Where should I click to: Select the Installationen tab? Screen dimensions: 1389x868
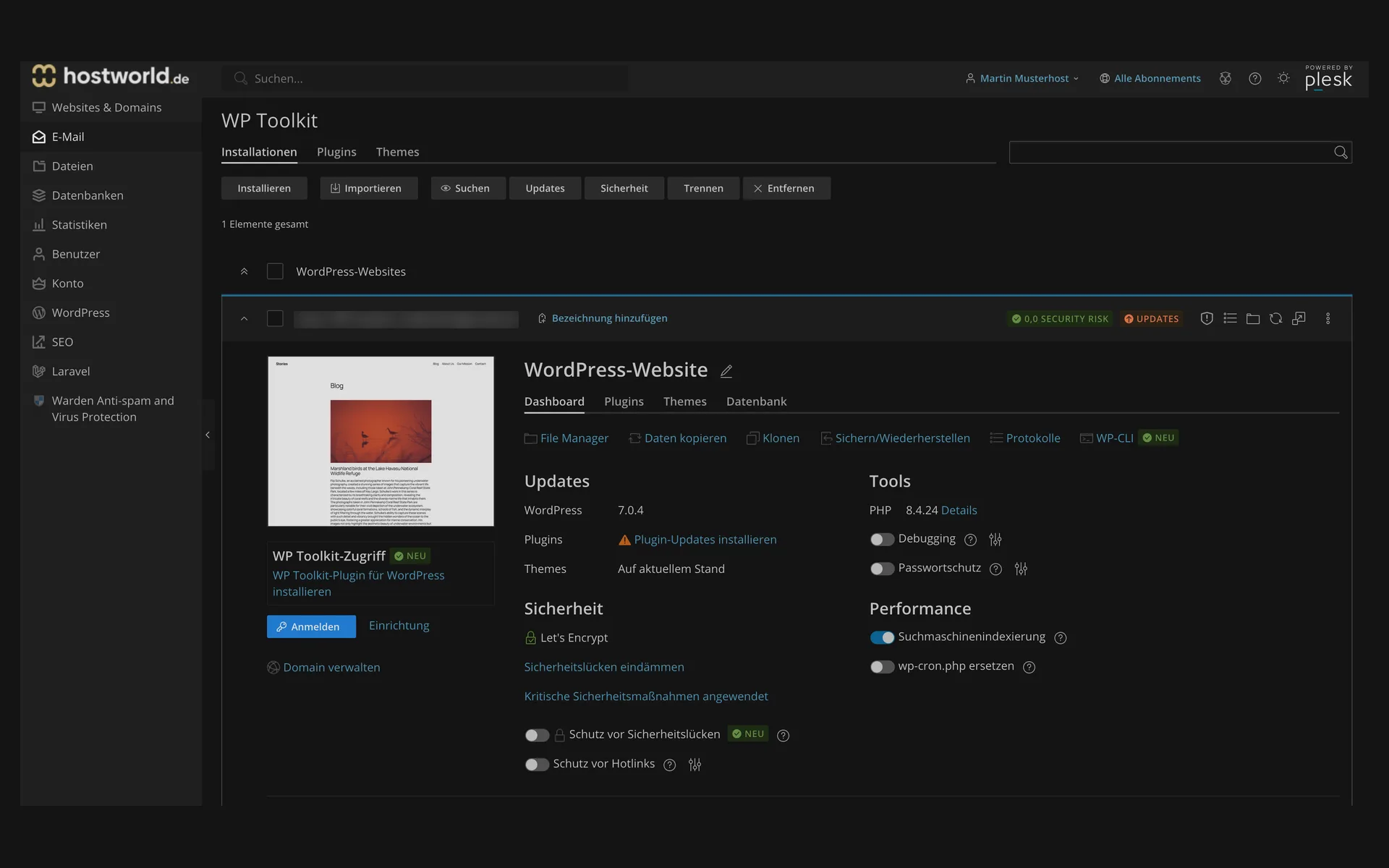pos(259,152)
